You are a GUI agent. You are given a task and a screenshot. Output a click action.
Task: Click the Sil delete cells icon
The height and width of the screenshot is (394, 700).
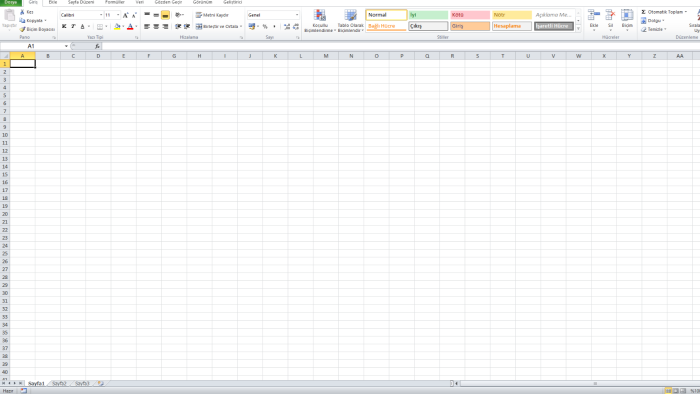610,16
